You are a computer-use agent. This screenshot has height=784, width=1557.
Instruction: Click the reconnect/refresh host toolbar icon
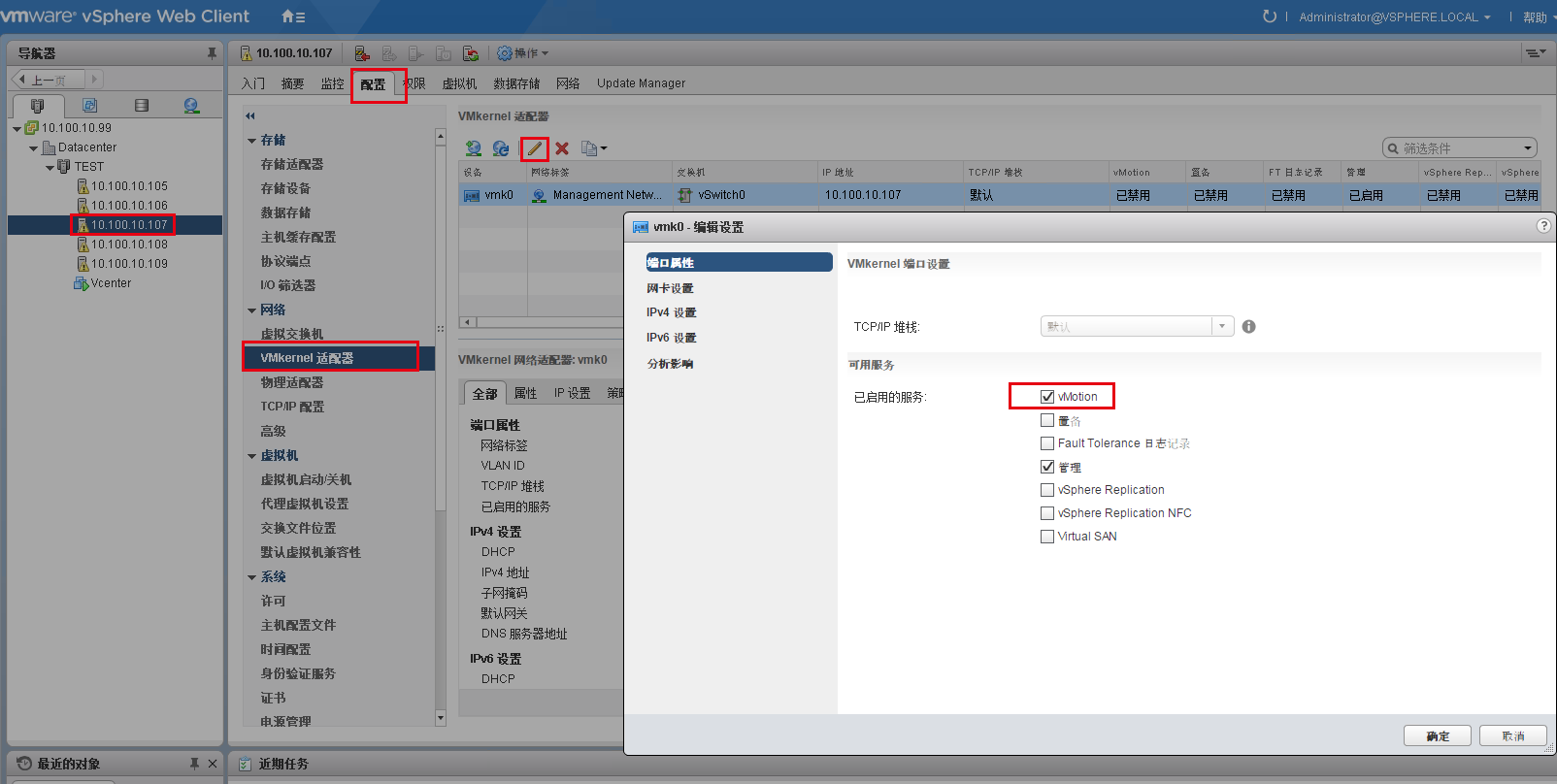click(471, 53)
